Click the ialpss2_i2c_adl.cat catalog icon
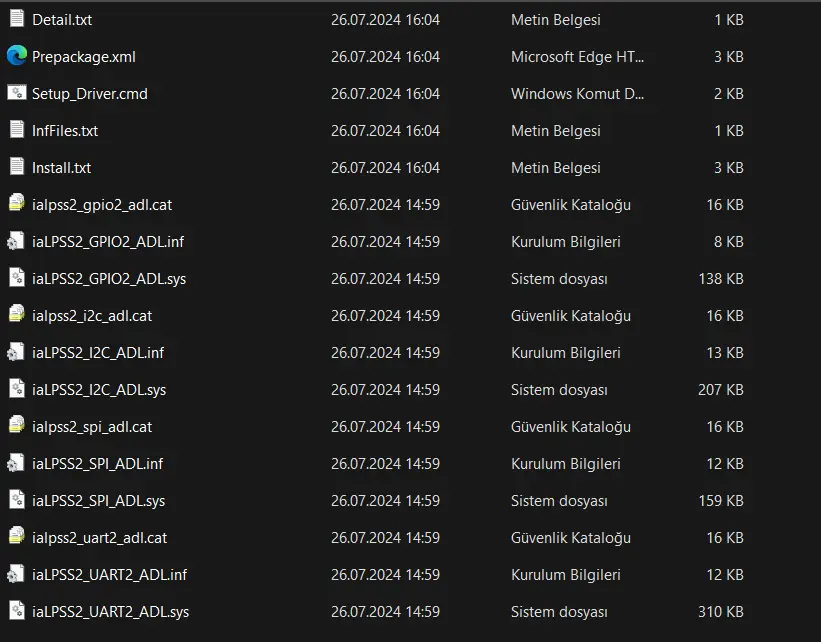Screen dimensions: 821x642 click(17, 315)
